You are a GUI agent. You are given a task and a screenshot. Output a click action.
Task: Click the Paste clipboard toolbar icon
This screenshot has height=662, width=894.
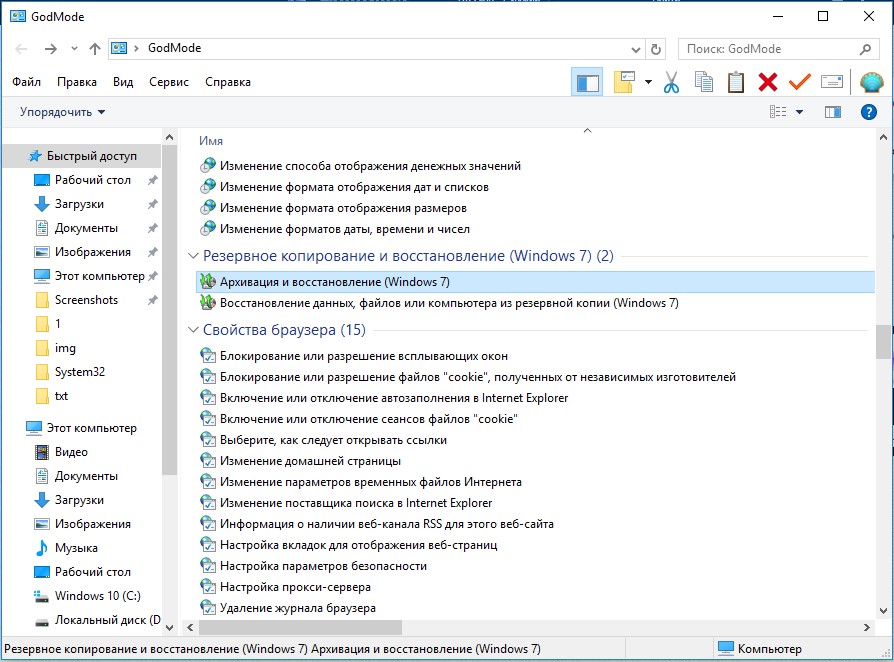point(735,82)
